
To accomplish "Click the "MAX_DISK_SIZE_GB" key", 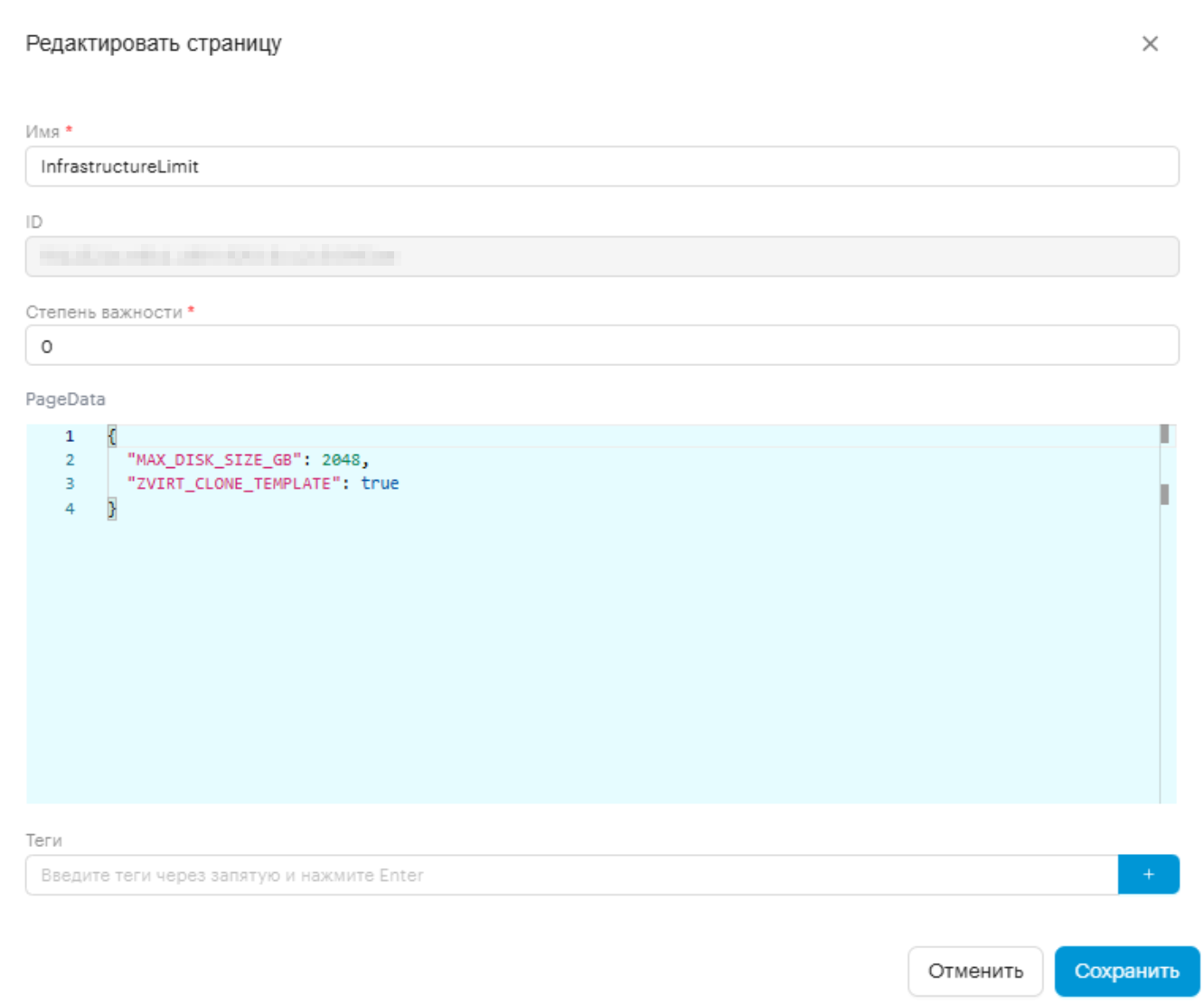I will point(213,460).
